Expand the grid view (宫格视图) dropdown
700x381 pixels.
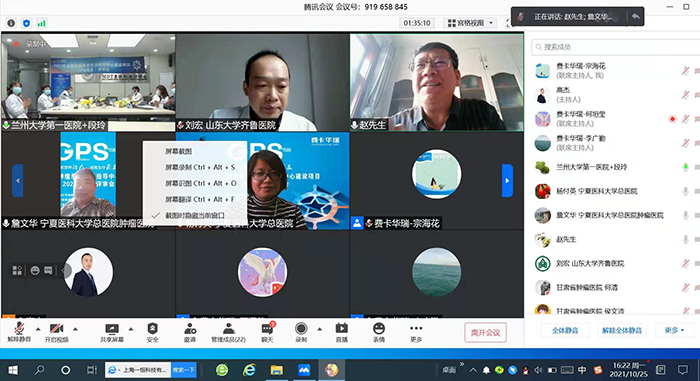(x=470, y=23)
